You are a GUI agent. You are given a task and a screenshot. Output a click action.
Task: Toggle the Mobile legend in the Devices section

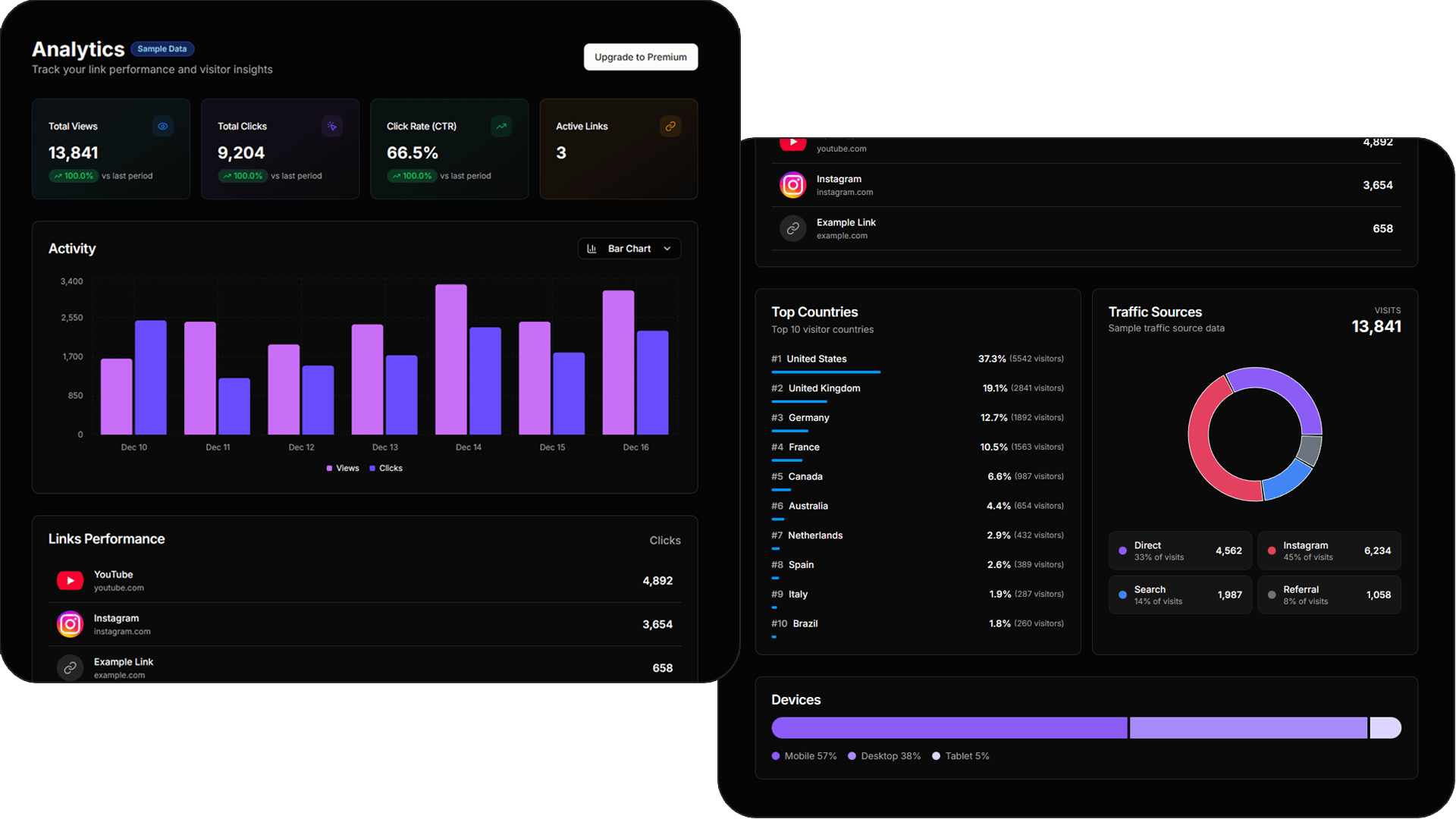pyautogui.click(x=804, y=756)
